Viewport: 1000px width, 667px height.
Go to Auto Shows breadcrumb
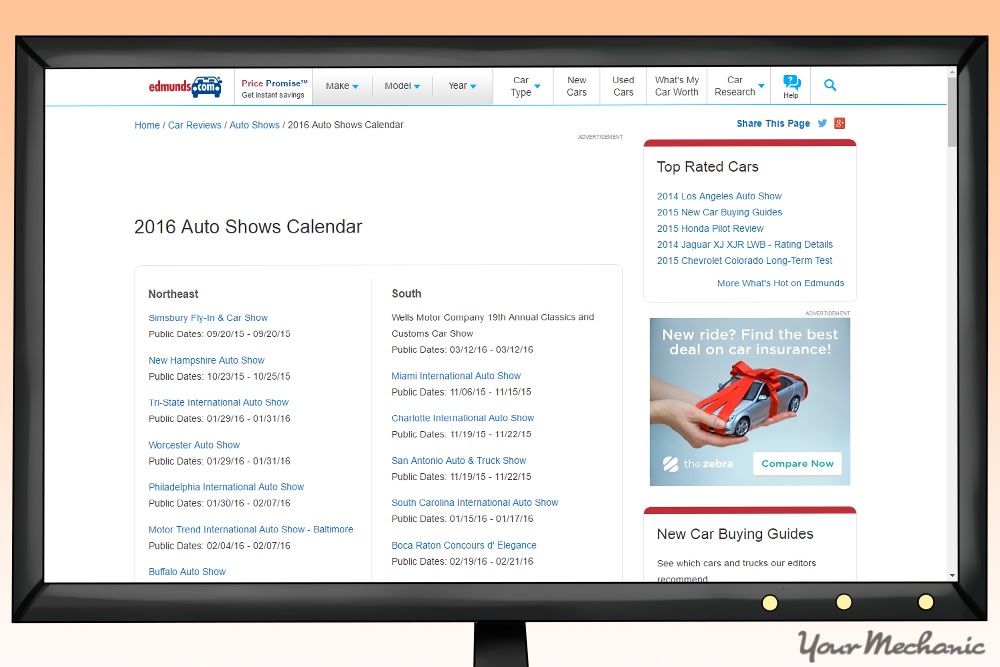click(254, 125)
